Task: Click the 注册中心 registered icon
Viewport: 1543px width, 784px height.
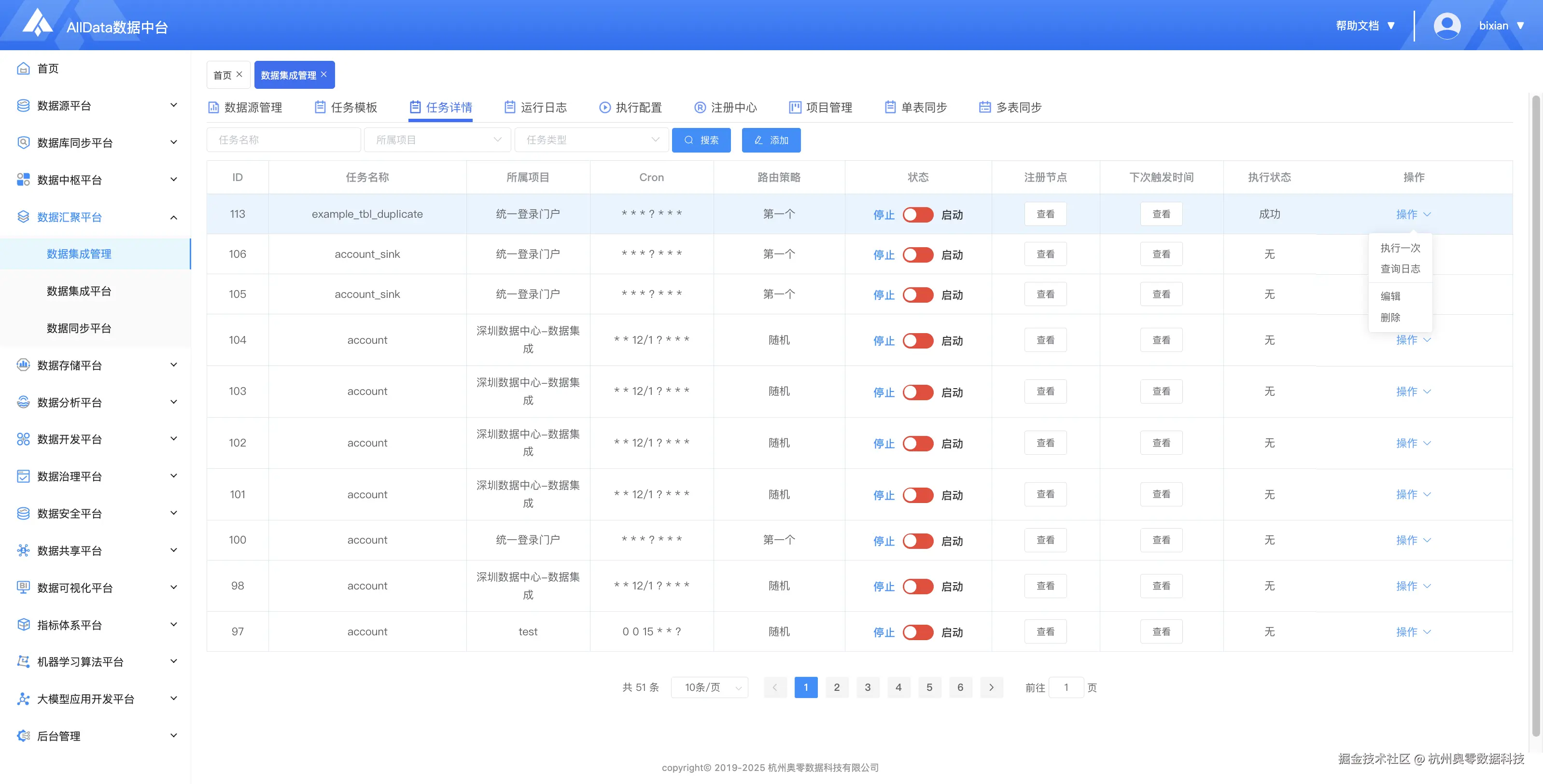Action: click(700, 107)
